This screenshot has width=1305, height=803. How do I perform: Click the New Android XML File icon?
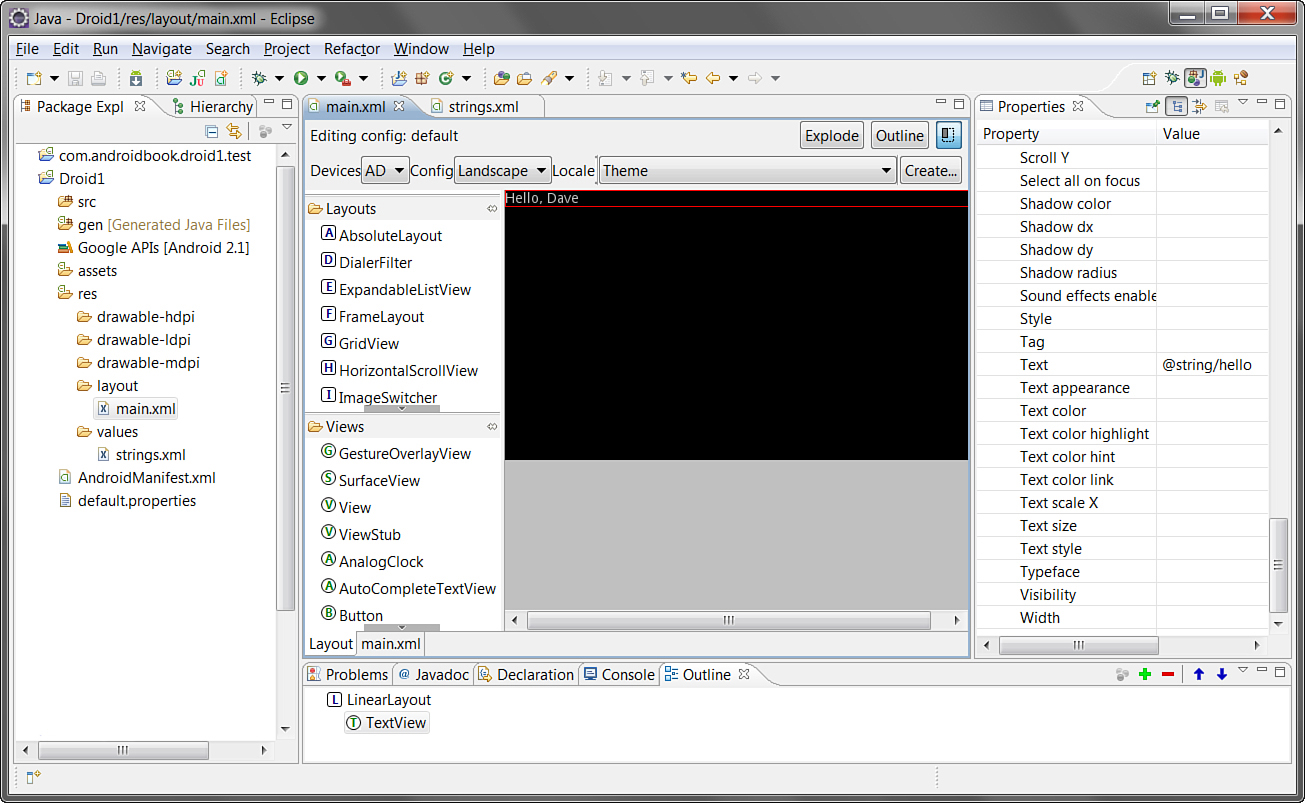[221, 78]
